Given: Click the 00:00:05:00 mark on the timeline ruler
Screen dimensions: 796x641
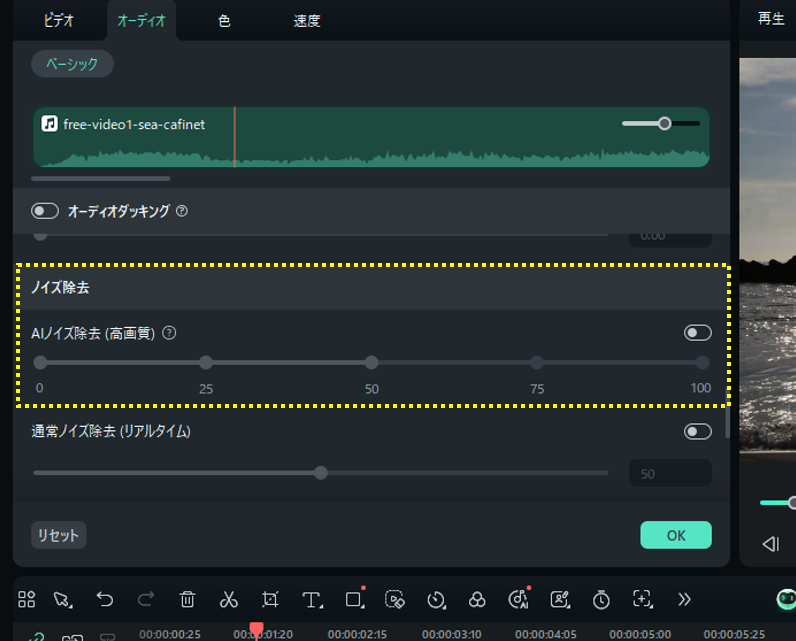Looking at the screenshot, I should pos(640,634).
